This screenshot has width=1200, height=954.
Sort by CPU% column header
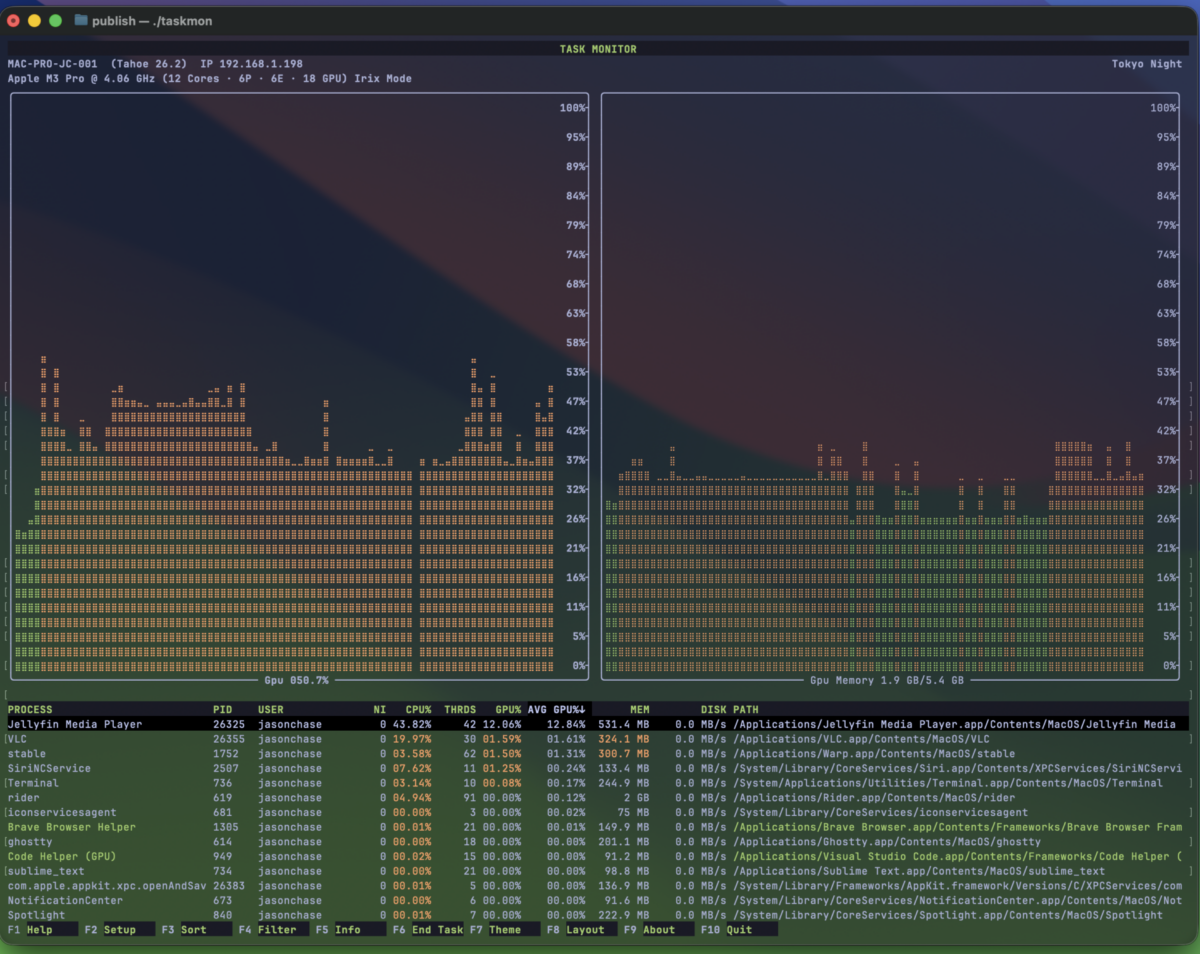point(419,710)
